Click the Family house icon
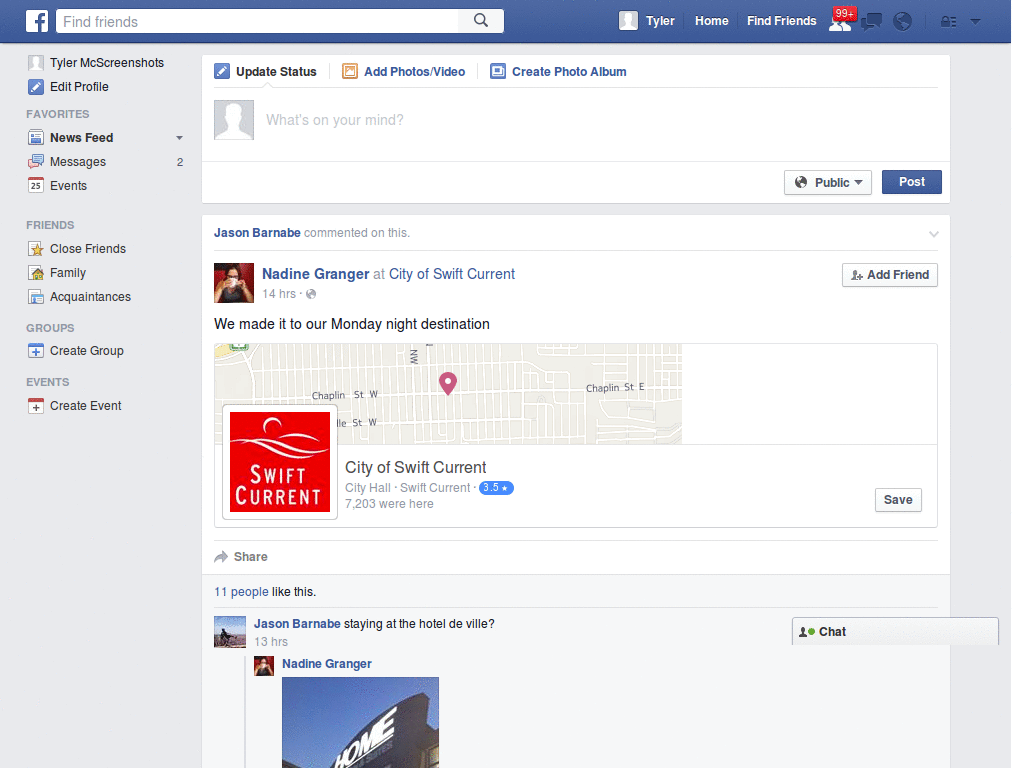This screenshot has width=1024, height=768. click(36, 273)
